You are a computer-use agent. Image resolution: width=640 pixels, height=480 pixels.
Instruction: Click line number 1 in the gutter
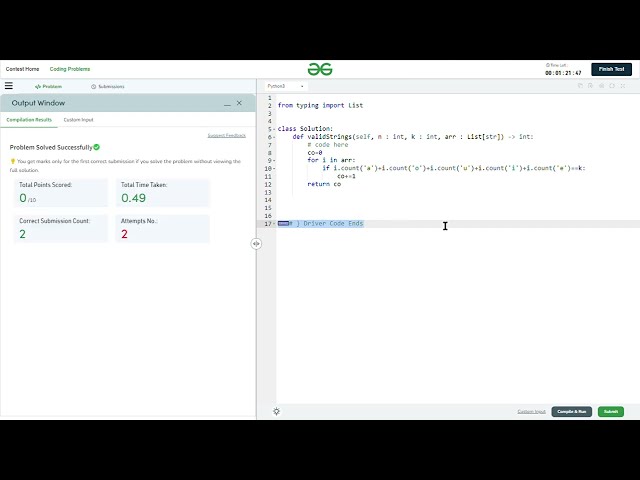point(269,98)
